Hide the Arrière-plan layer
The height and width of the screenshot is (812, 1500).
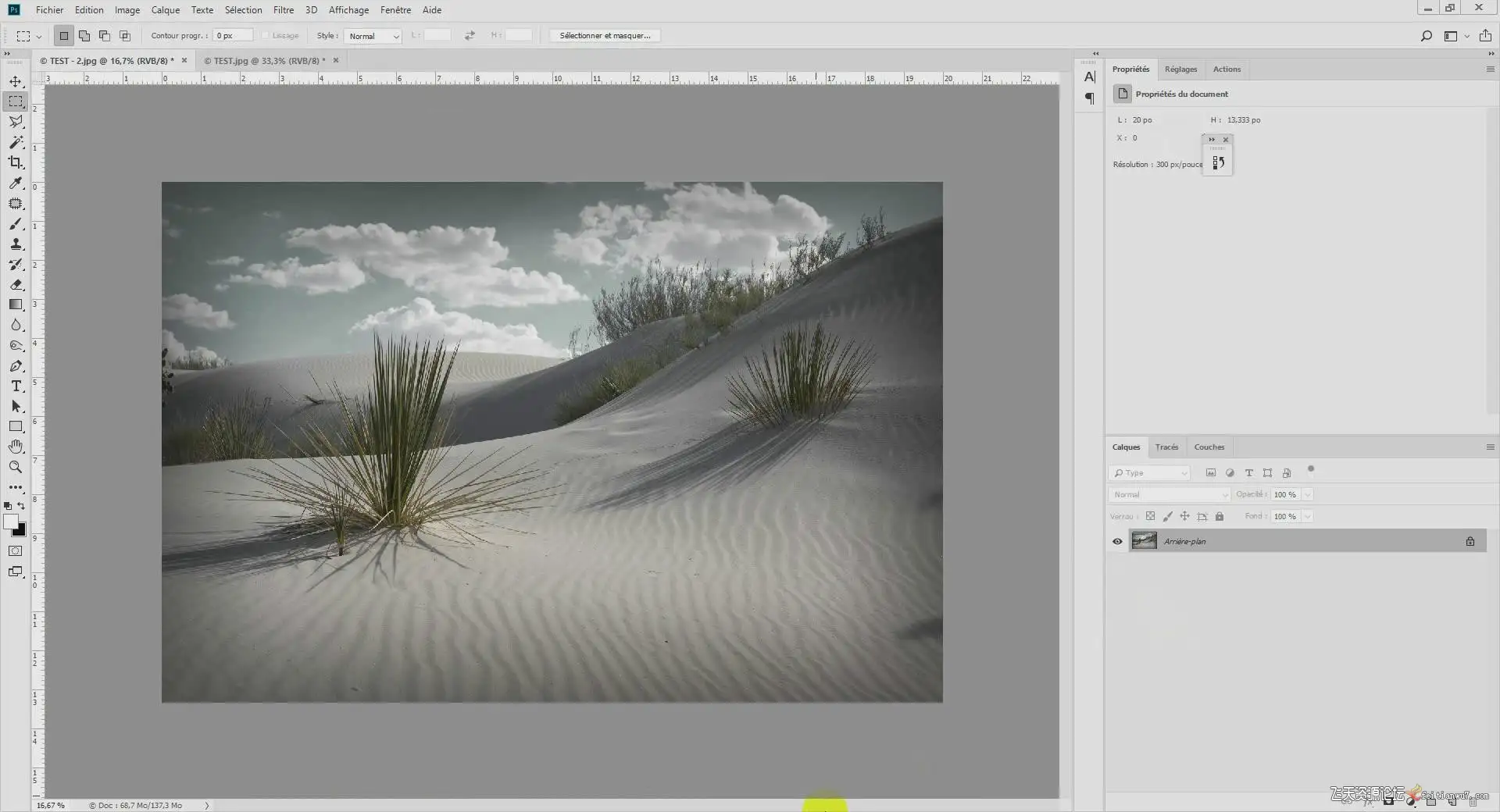click(1117, 541)
